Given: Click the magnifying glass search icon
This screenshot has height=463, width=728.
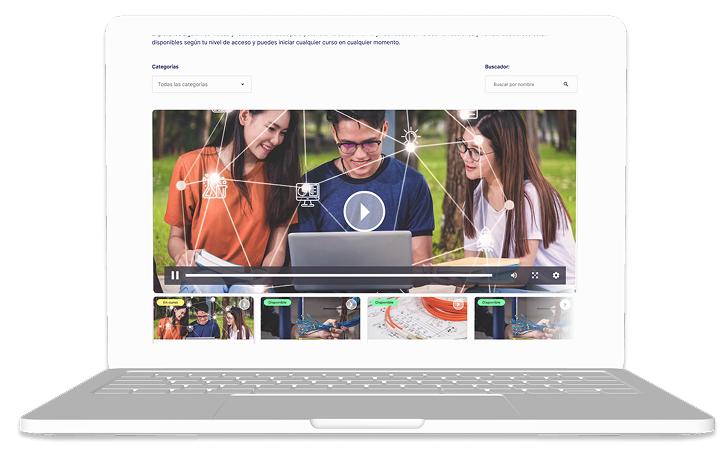Looking at the screenshot, I should pyautogui.click(x=566, y=84).
